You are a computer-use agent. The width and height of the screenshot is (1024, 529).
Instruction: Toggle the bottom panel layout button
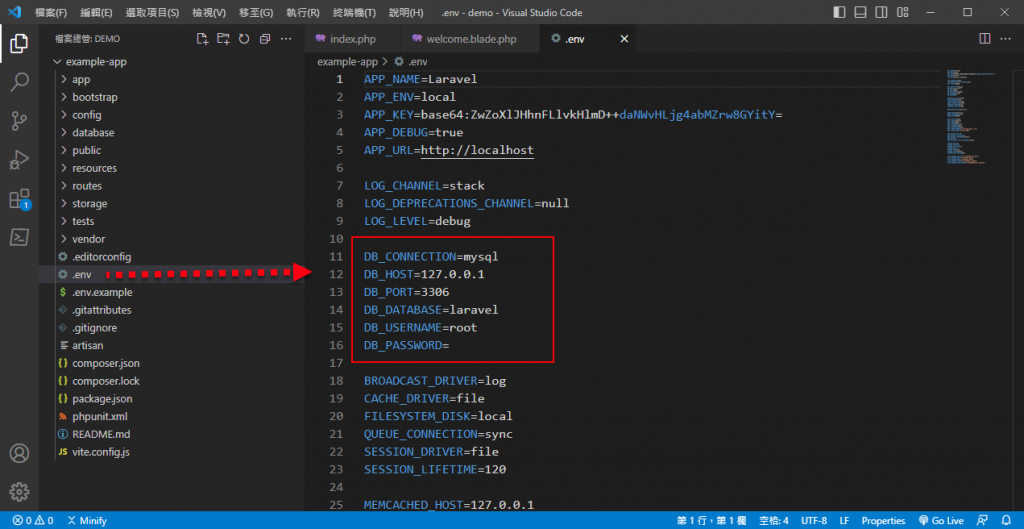coord(860,12)
